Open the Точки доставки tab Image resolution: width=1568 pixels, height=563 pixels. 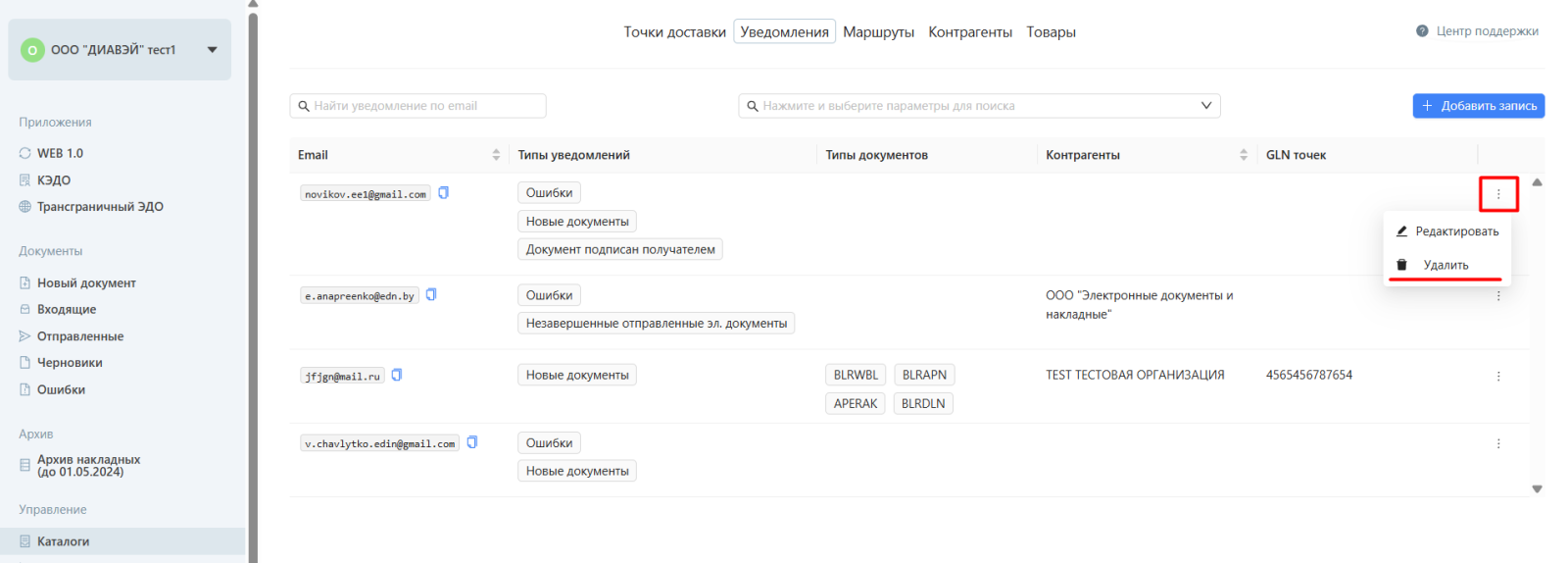point(674,32)
